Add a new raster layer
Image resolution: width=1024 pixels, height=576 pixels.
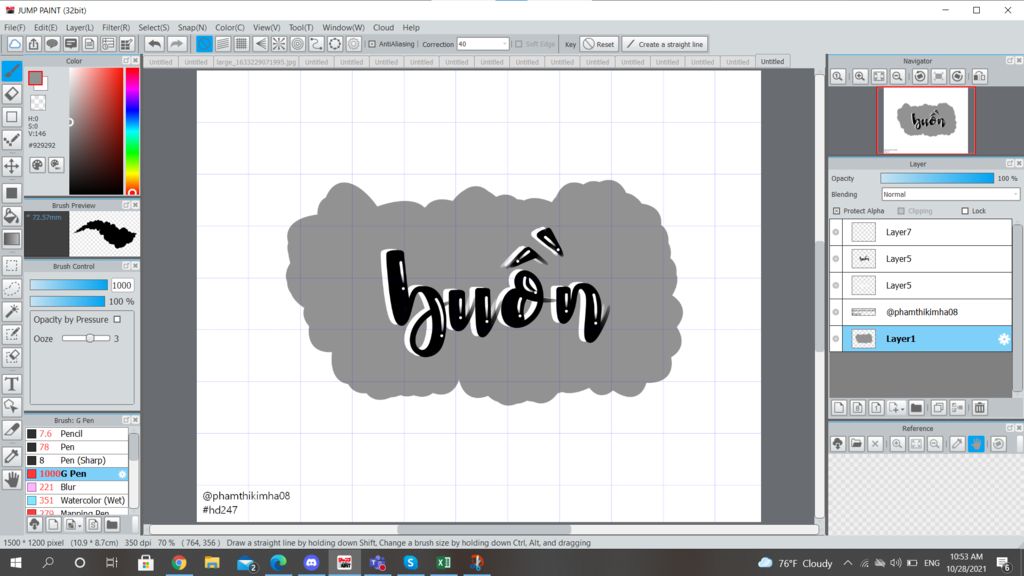click(x=839, y=408)
